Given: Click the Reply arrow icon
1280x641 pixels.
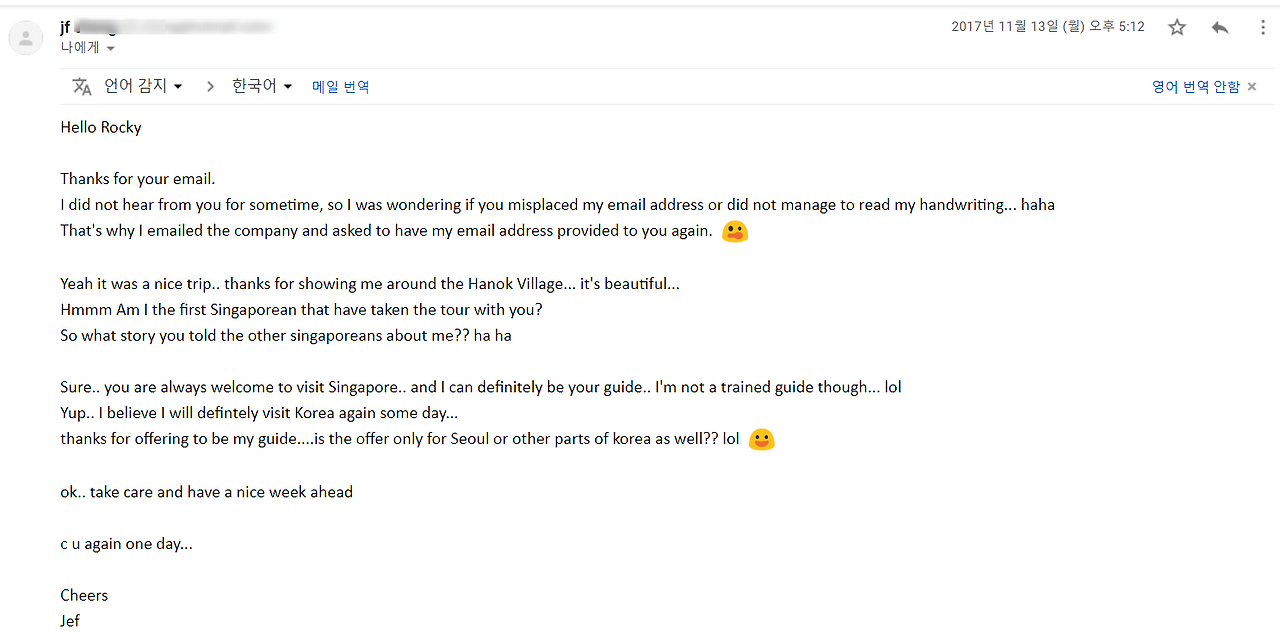Looking at the screenshot, I should coord(1219,27).
